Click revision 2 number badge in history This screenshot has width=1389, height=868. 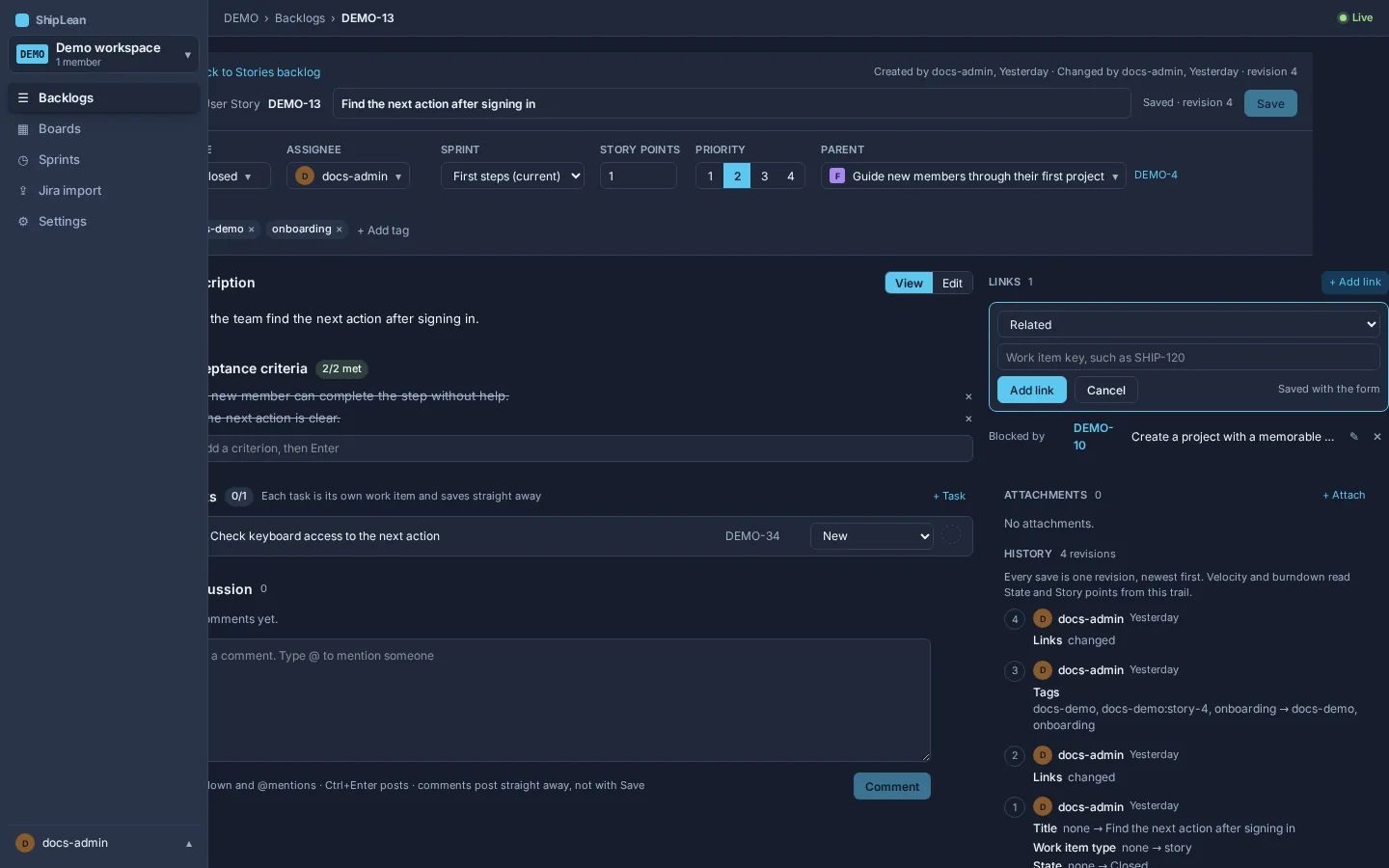pyautogui.click(x=1015, y=755)
